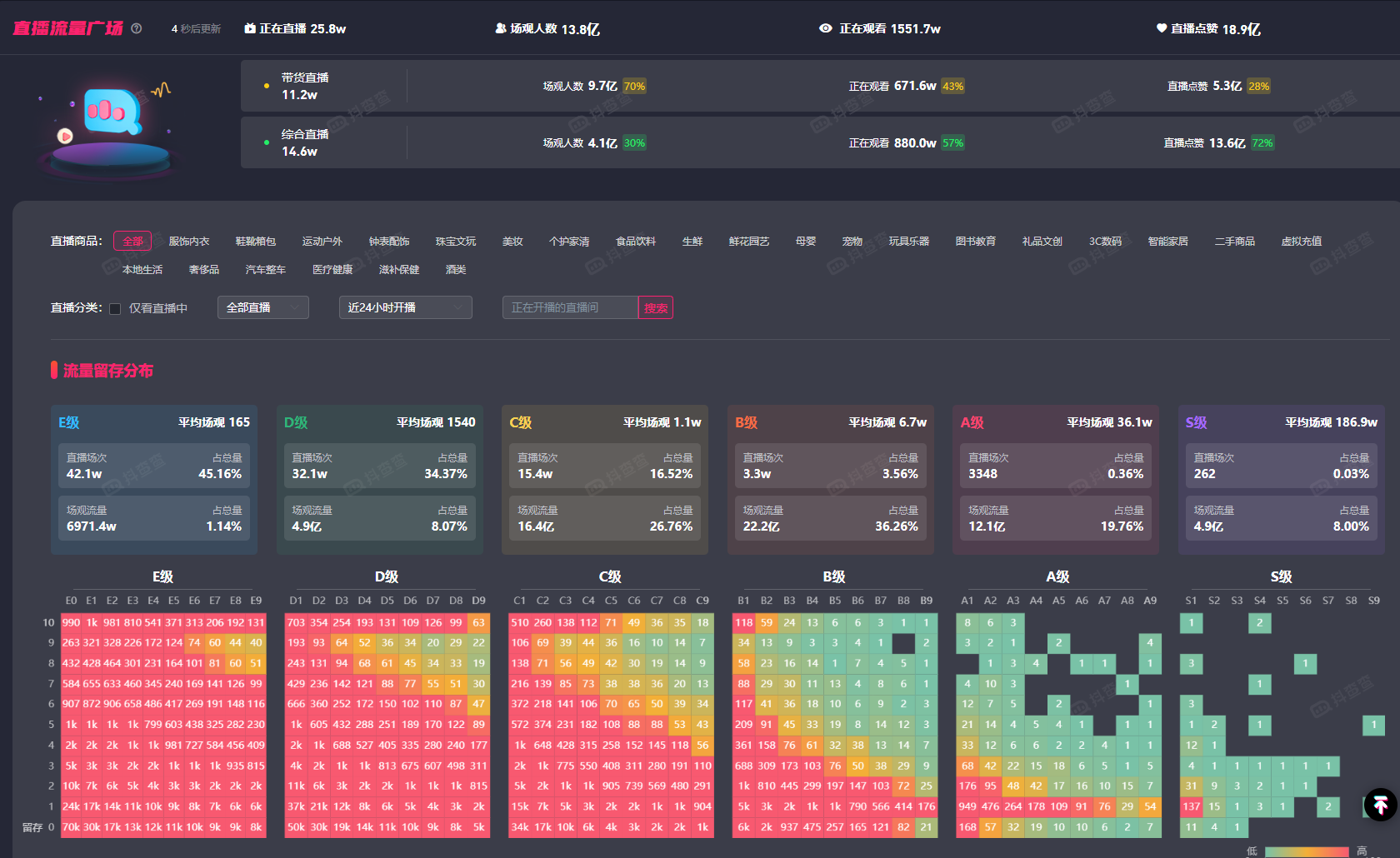
Task: Open the 全部直播 dropdown
Action: click(263, 307)
